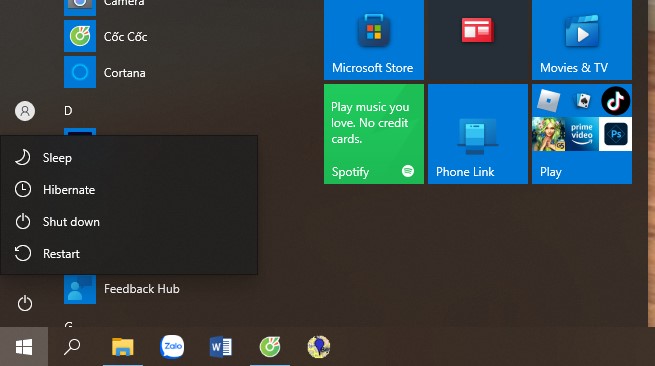The width and height of the screenshot is (655, 366).
Task: Click Shut down in the power menu
Action: click(129, 222)
